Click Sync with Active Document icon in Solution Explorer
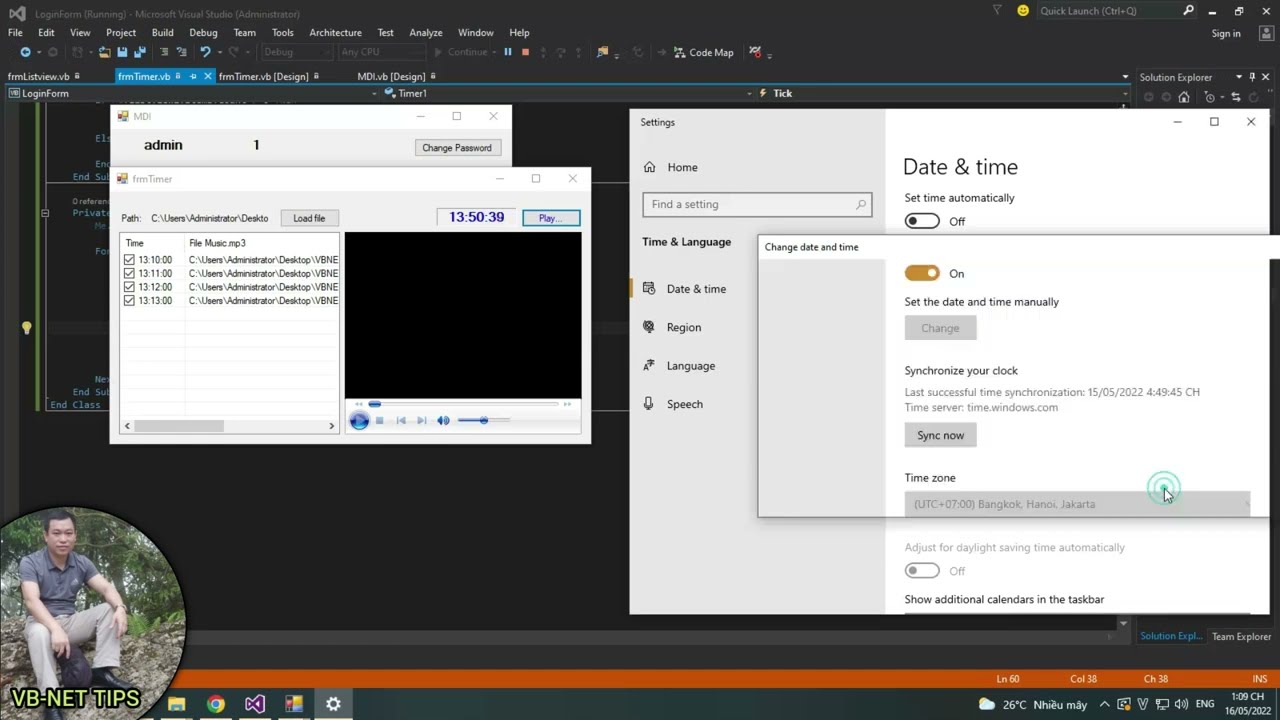The height and width of the screenshot is (720, 1280). tap(1236, 97)
